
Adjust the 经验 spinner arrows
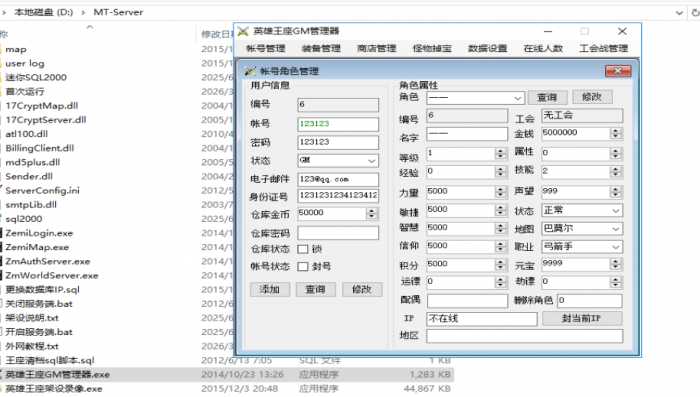500,171
